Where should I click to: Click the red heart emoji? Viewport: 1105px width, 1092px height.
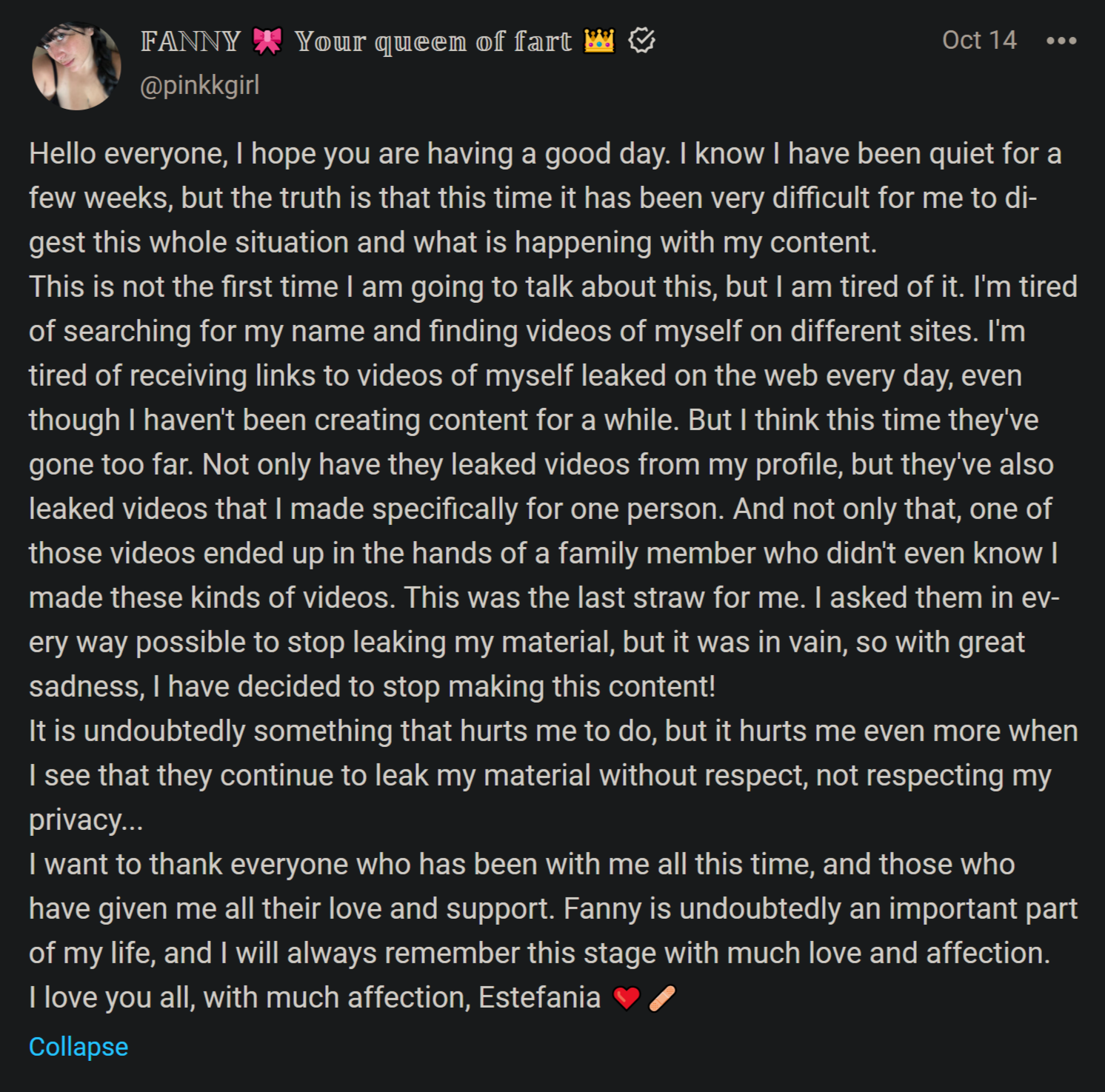click(x=627, y=998)
